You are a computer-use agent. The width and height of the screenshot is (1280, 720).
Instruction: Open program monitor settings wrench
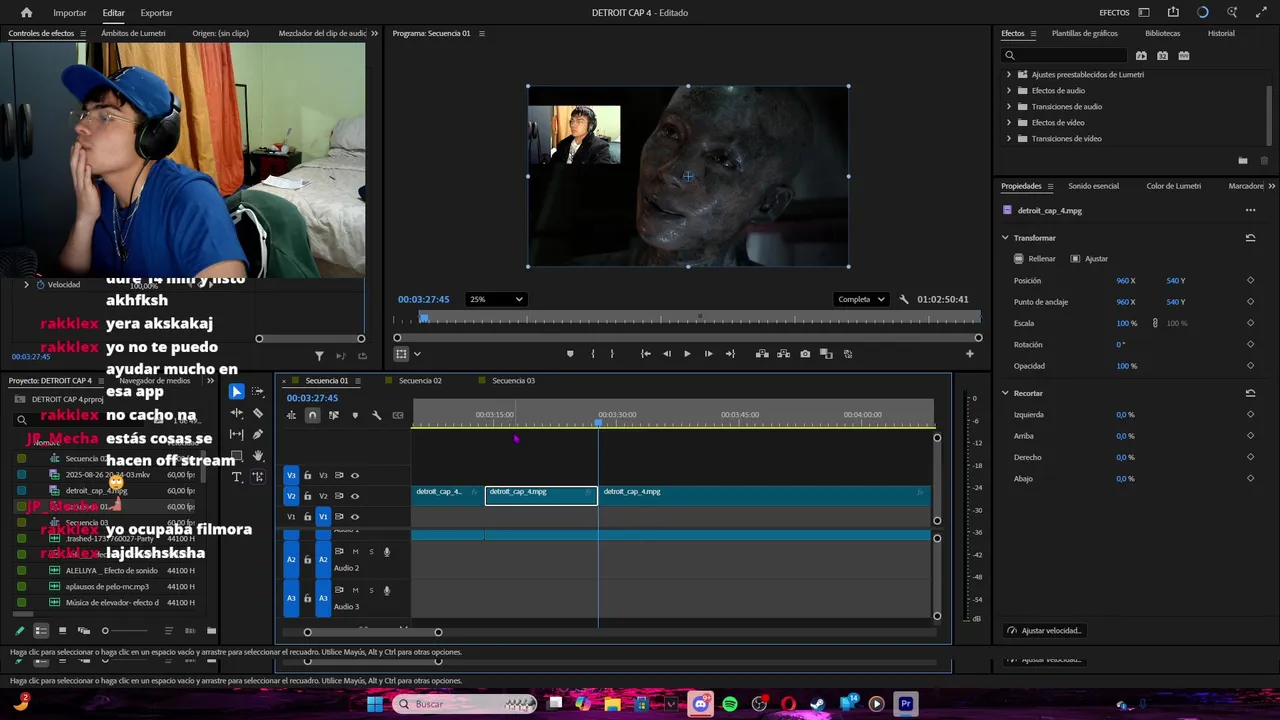click(904, 299)
